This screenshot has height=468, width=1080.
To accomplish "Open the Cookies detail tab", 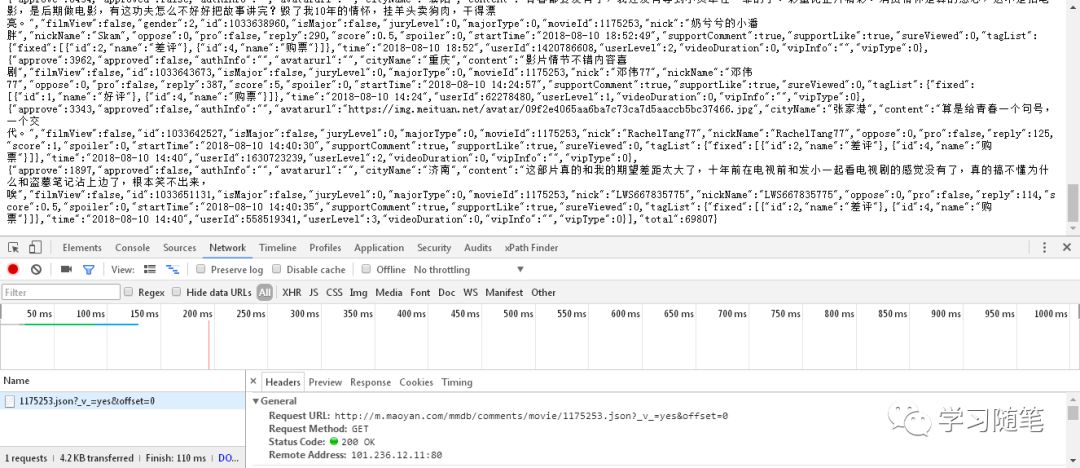I will (416, 382).
